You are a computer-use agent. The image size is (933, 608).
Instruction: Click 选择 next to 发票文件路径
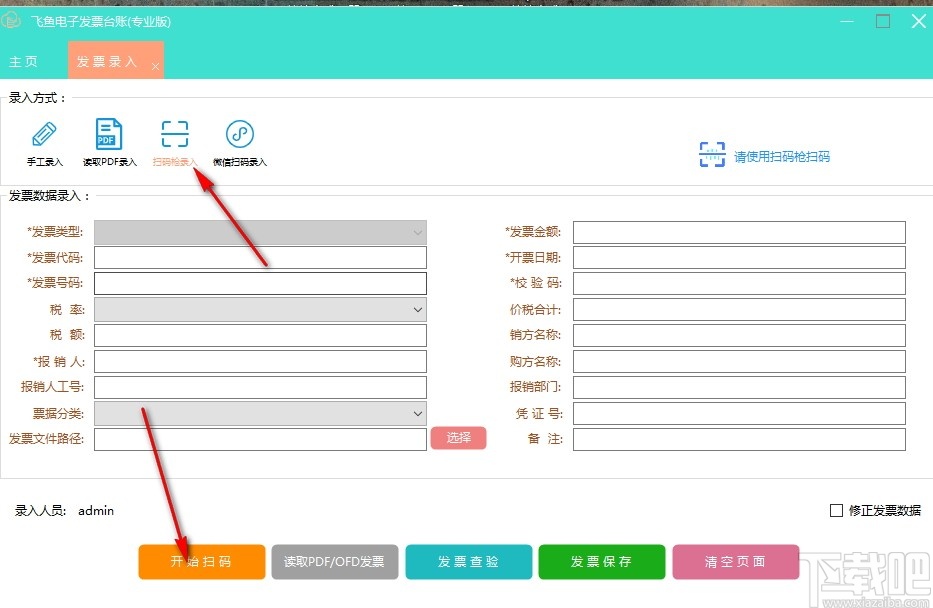(x=458, y=438)
